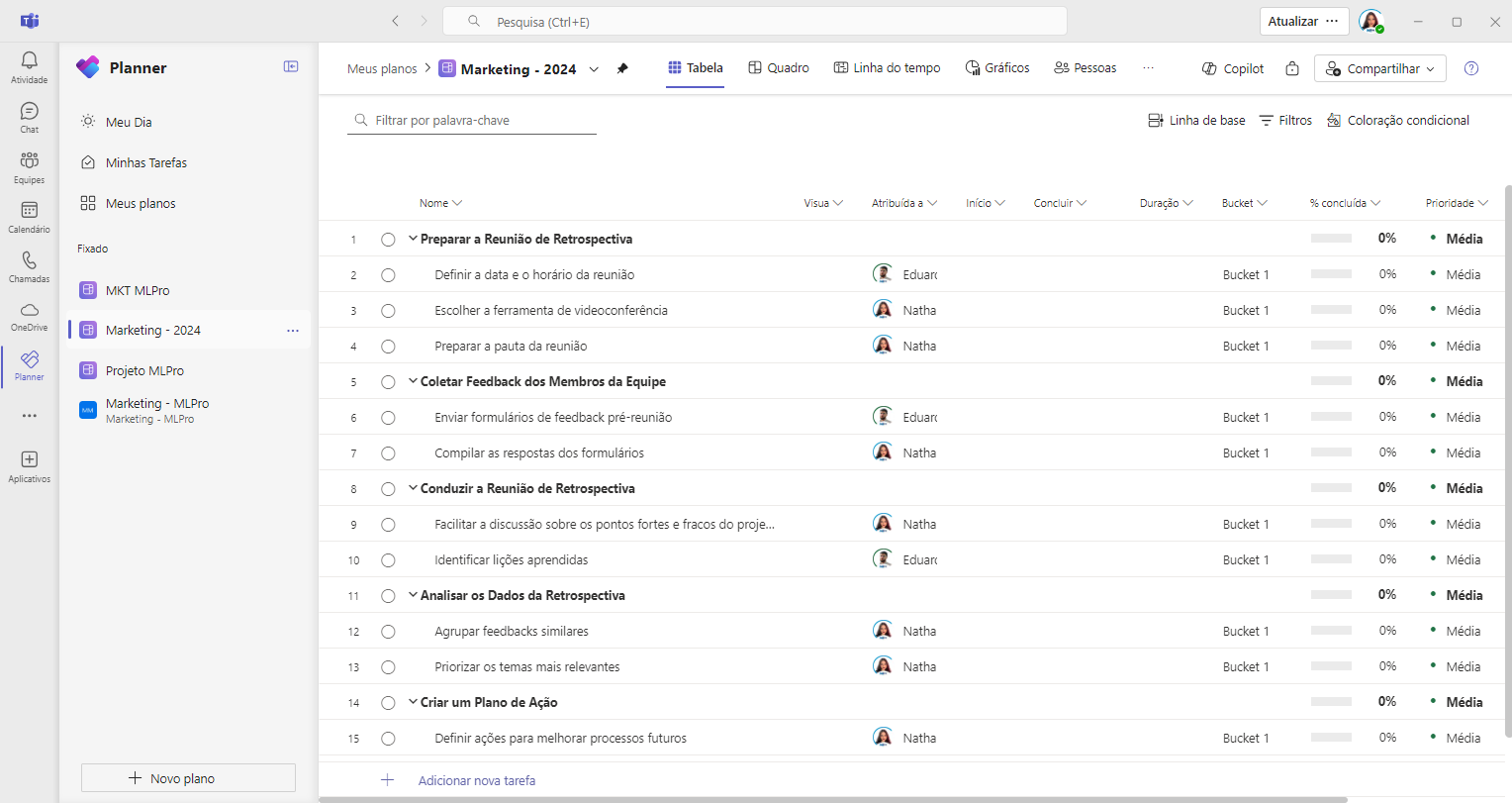1512x803 pixels.
Task: Click Meus planos breadcrumb link
Action: coord(382,68)
